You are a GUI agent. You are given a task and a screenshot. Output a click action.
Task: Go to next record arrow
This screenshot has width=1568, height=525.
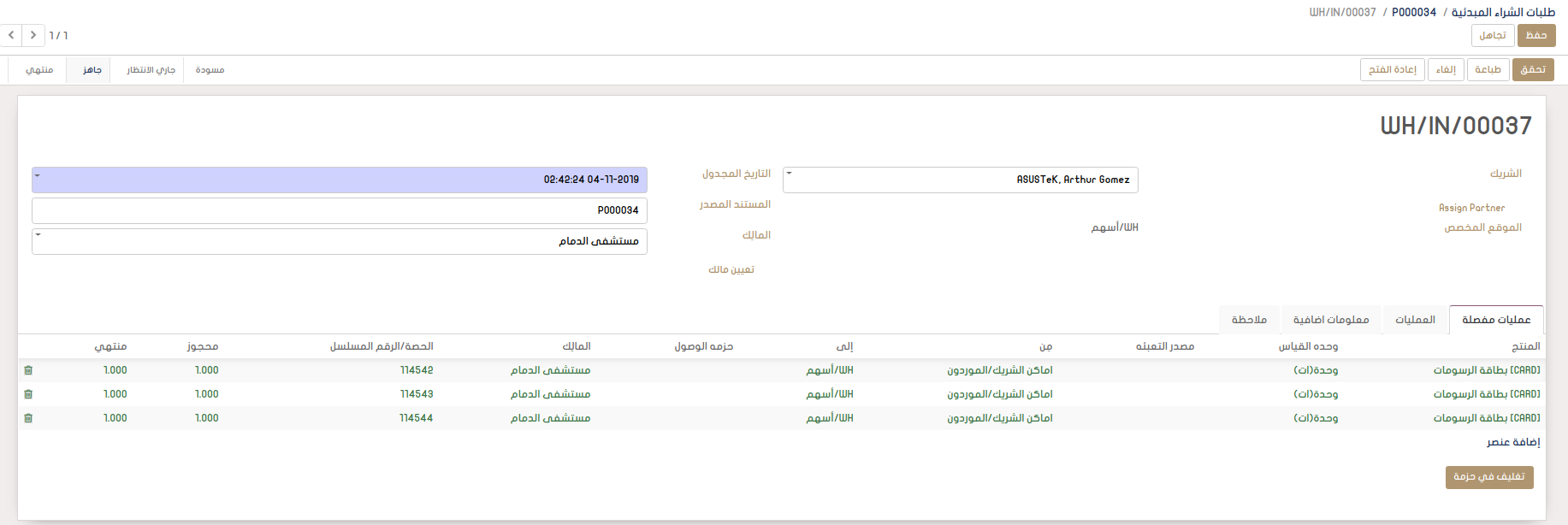pos(33,35)
